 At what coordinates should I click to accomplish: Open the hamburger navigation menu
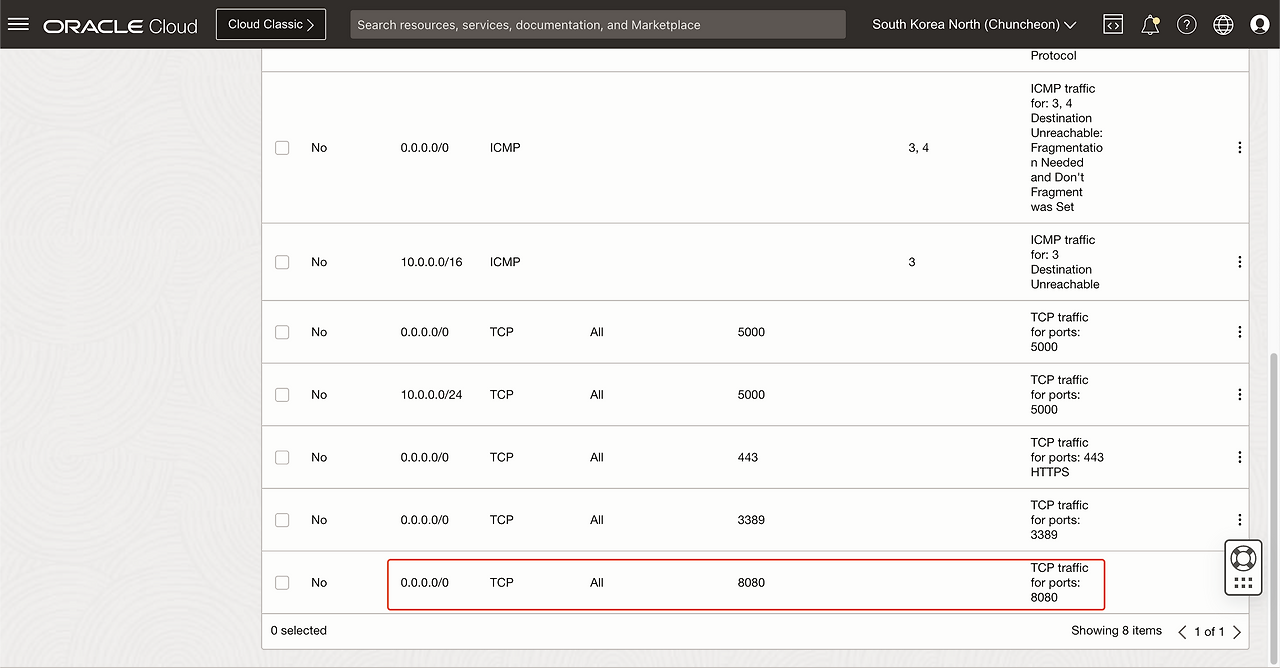18,25
